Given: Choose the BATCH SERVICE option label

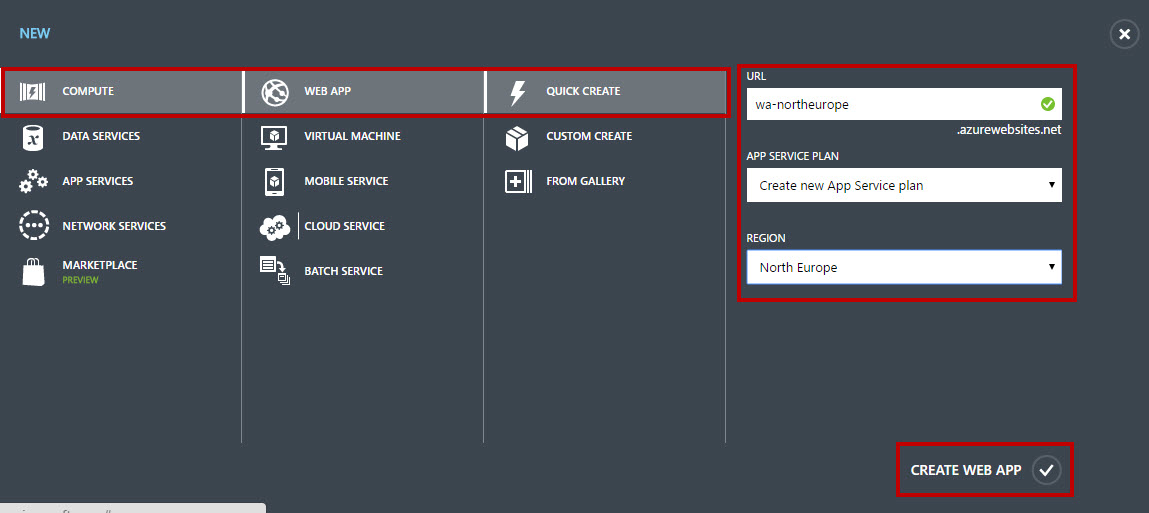Looking at the screenshot, I should click(344, 271).
